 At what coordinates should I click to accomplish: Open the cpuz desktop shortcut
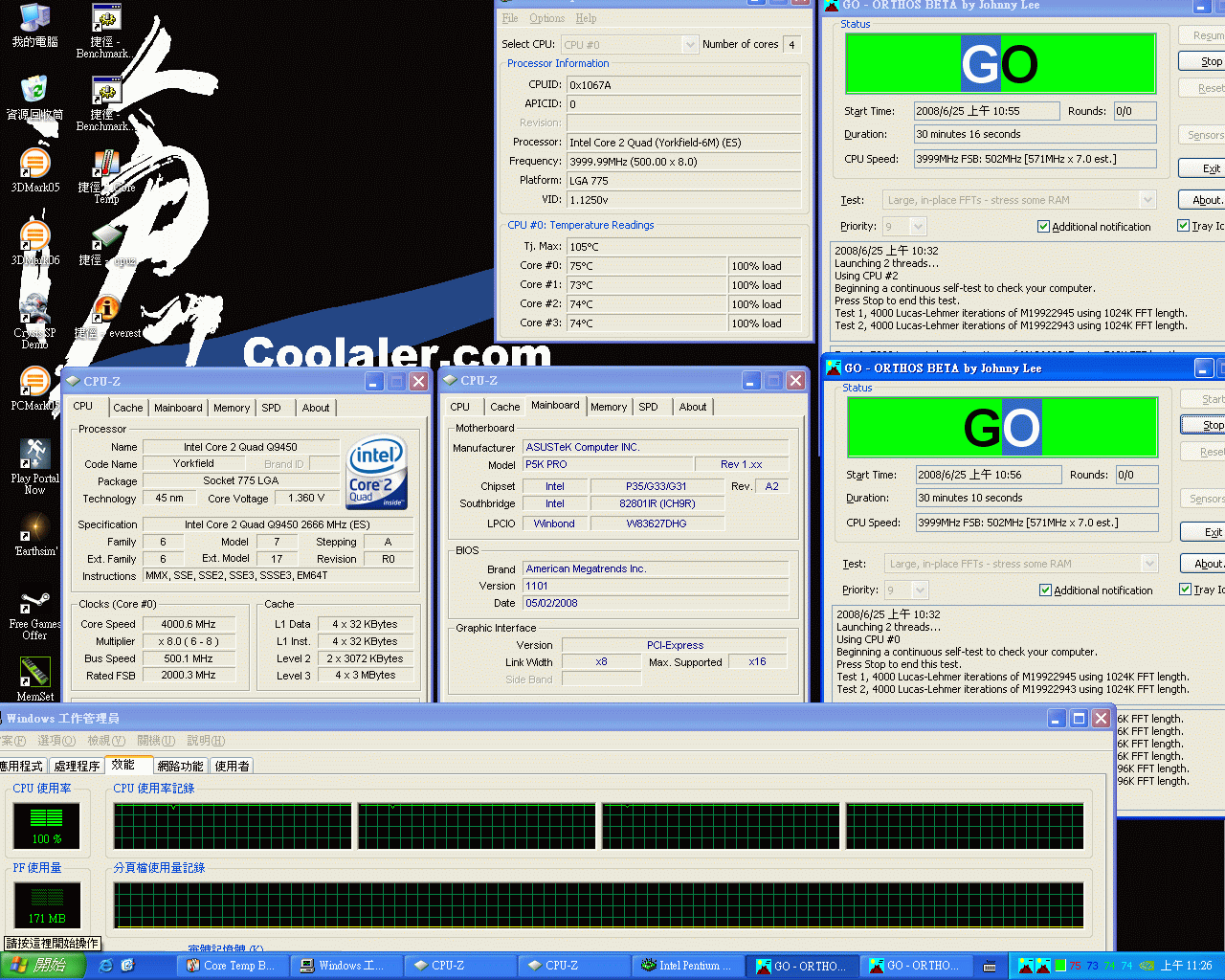click(106, 243)
